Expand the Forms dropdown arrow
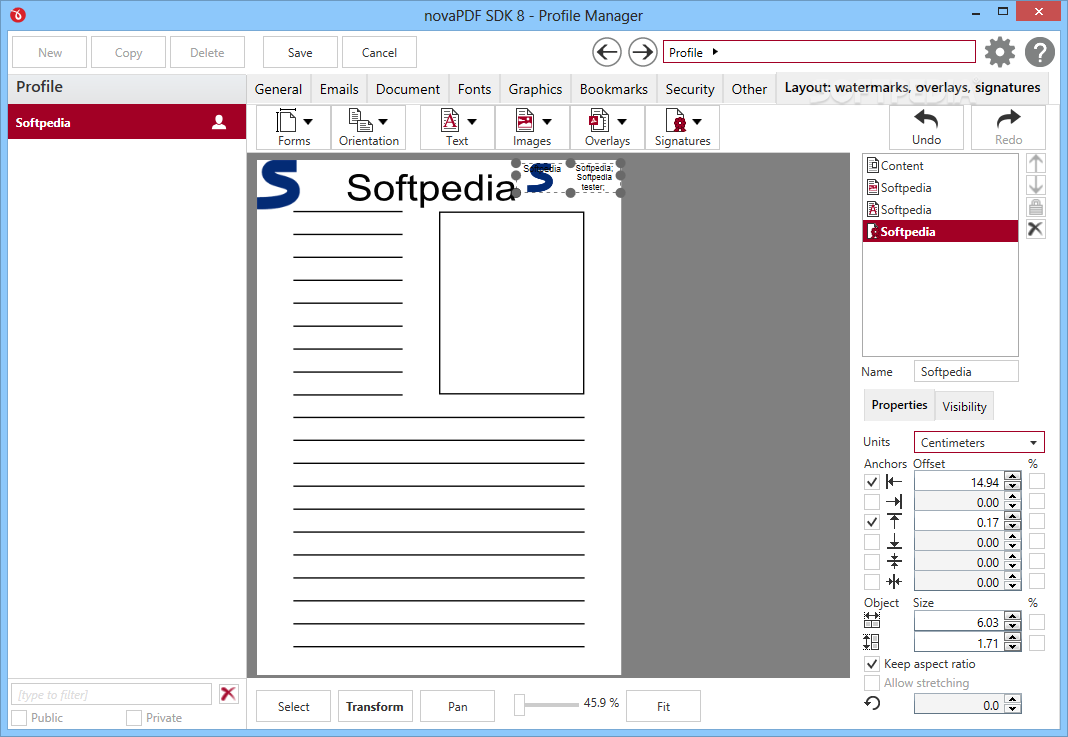The width and height of the screenshot is (1068, 737). [308, 122]
